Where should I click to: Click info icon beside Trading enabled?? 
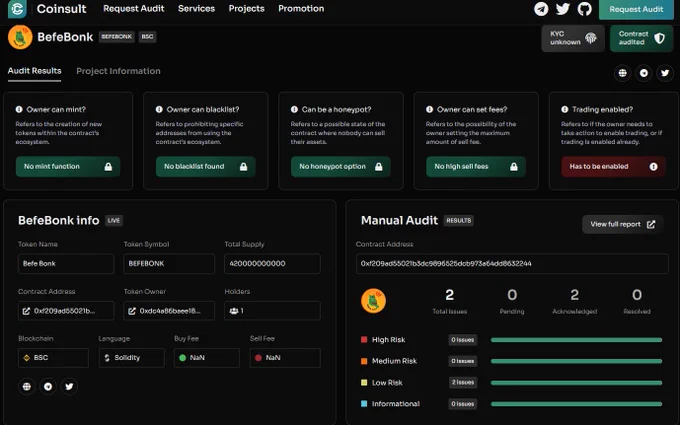tap(565, 109)
